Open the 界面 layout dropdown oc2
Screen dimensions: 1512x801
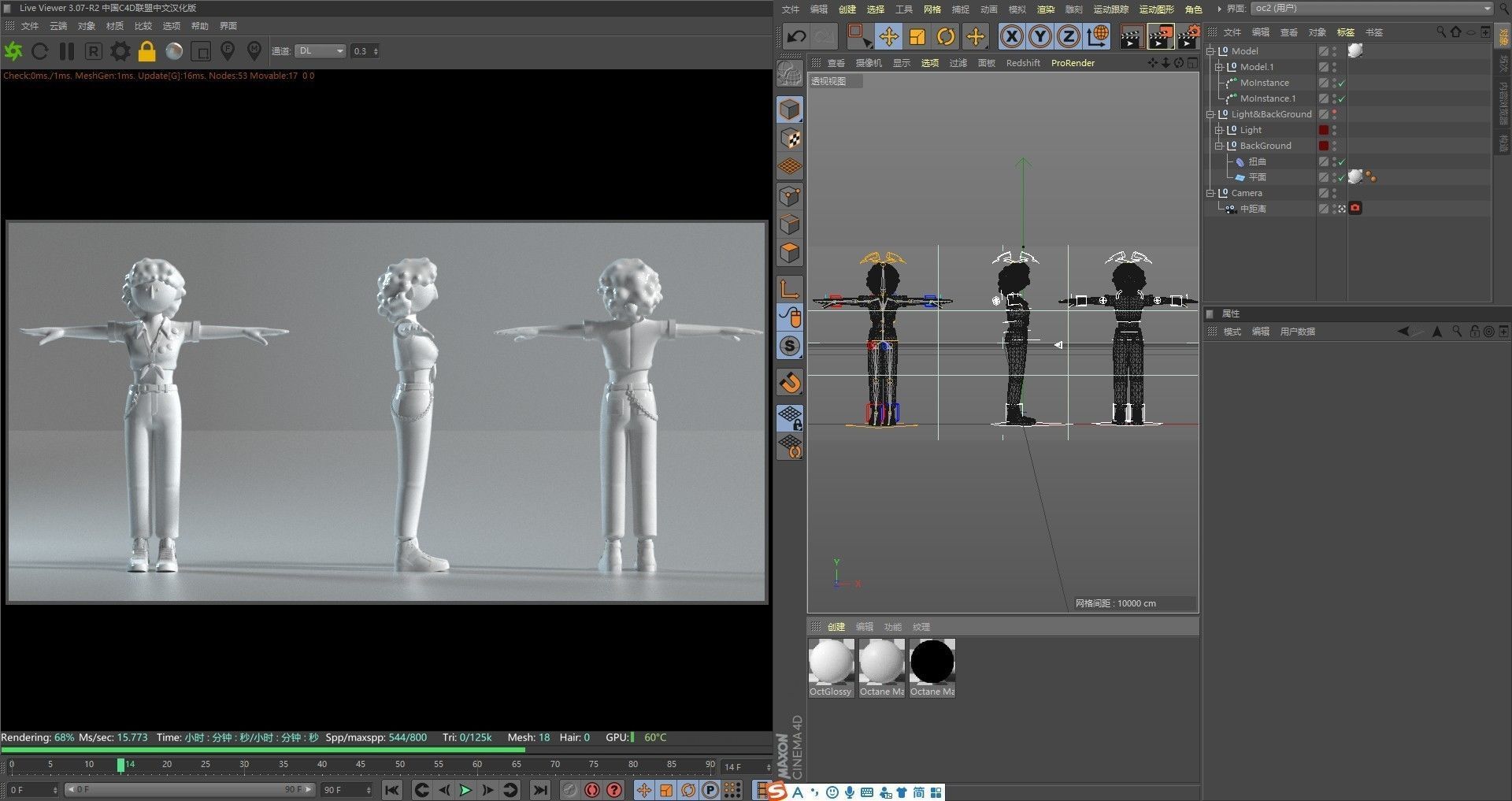(1371, 9)
